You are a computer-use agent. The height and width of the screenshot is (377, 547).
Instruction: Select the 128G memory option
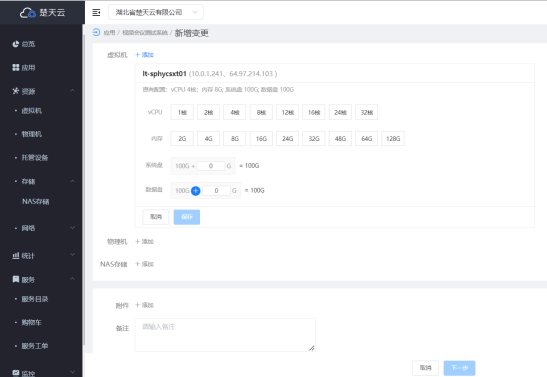(x=393, y=138)
